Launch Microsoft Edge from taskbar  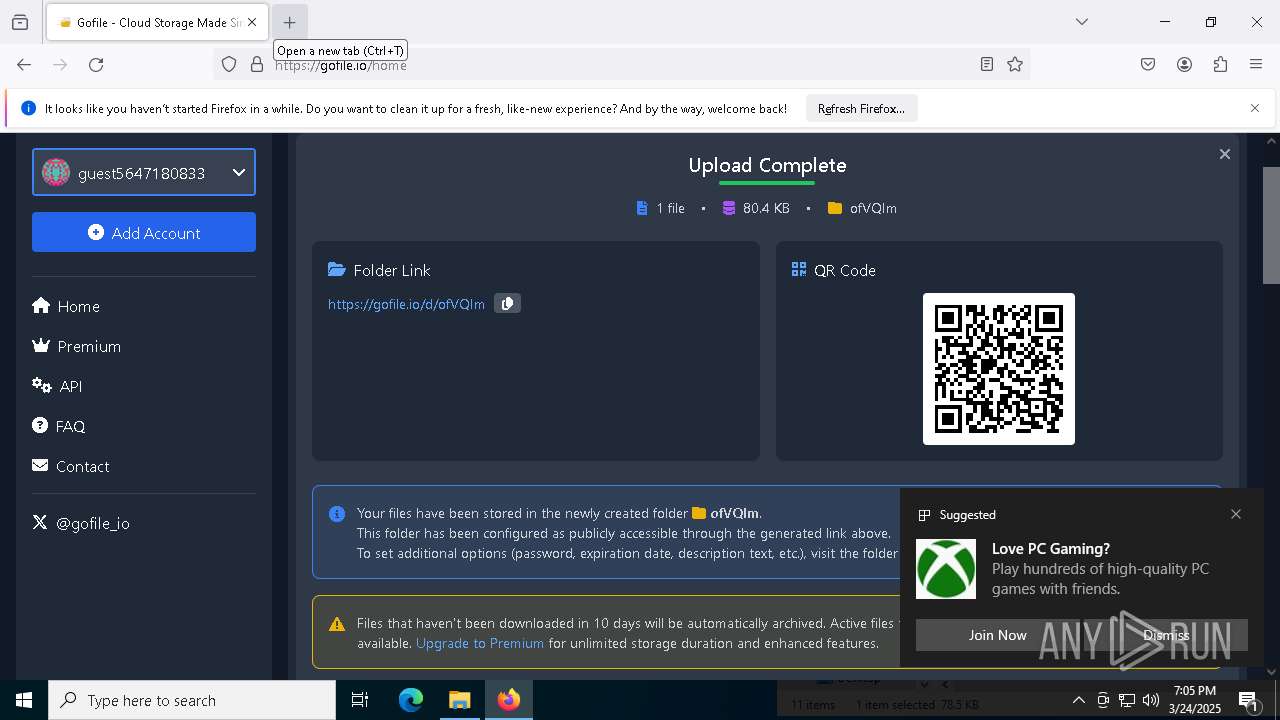coord(411,700)
